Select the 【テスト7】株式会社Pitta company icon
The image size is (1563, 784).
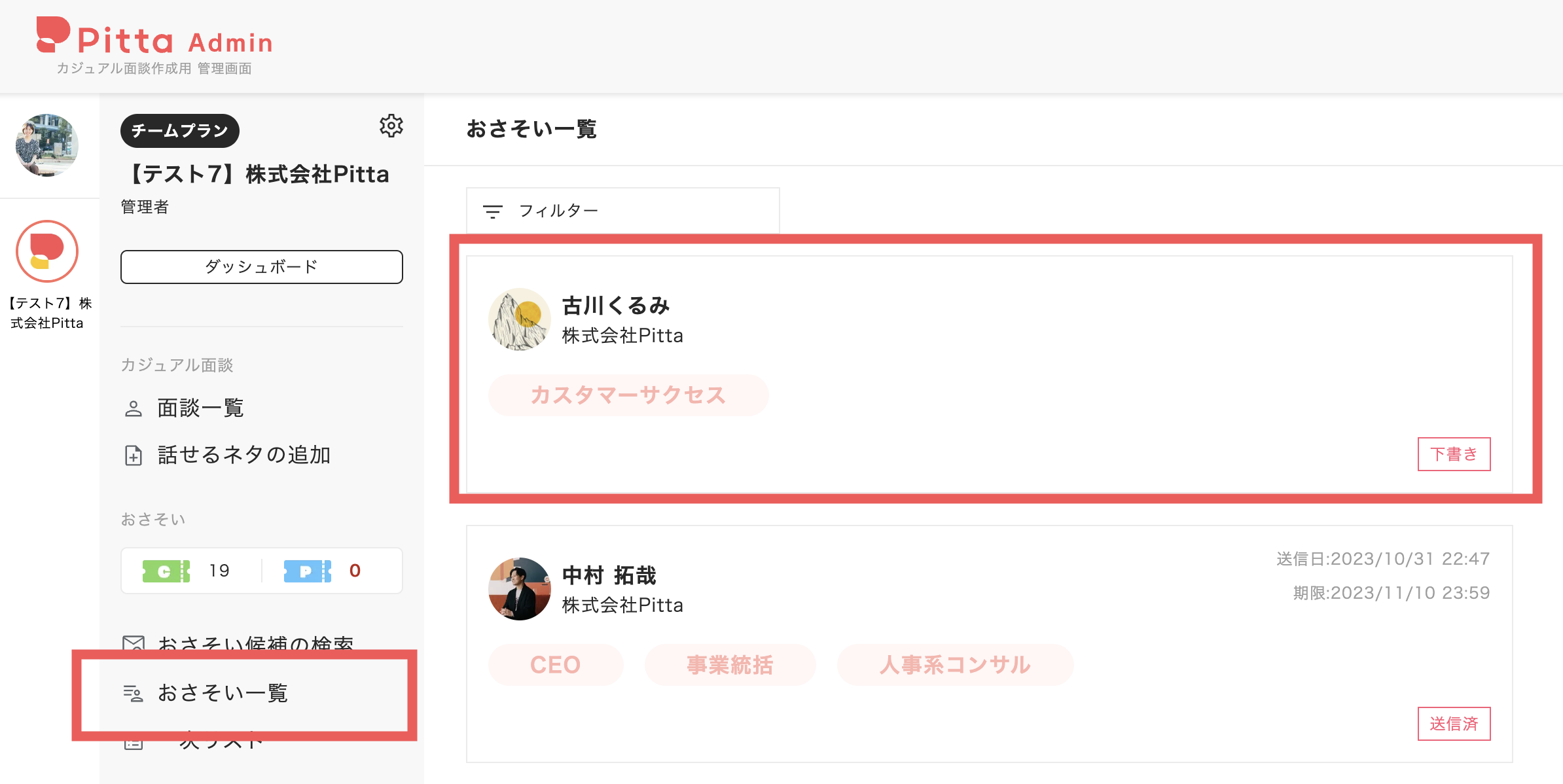tap(47, 251)
